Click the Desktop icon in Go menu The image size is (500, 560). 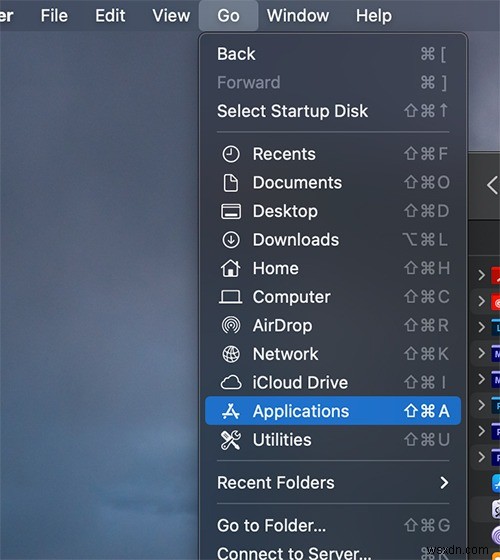point(231,211)
